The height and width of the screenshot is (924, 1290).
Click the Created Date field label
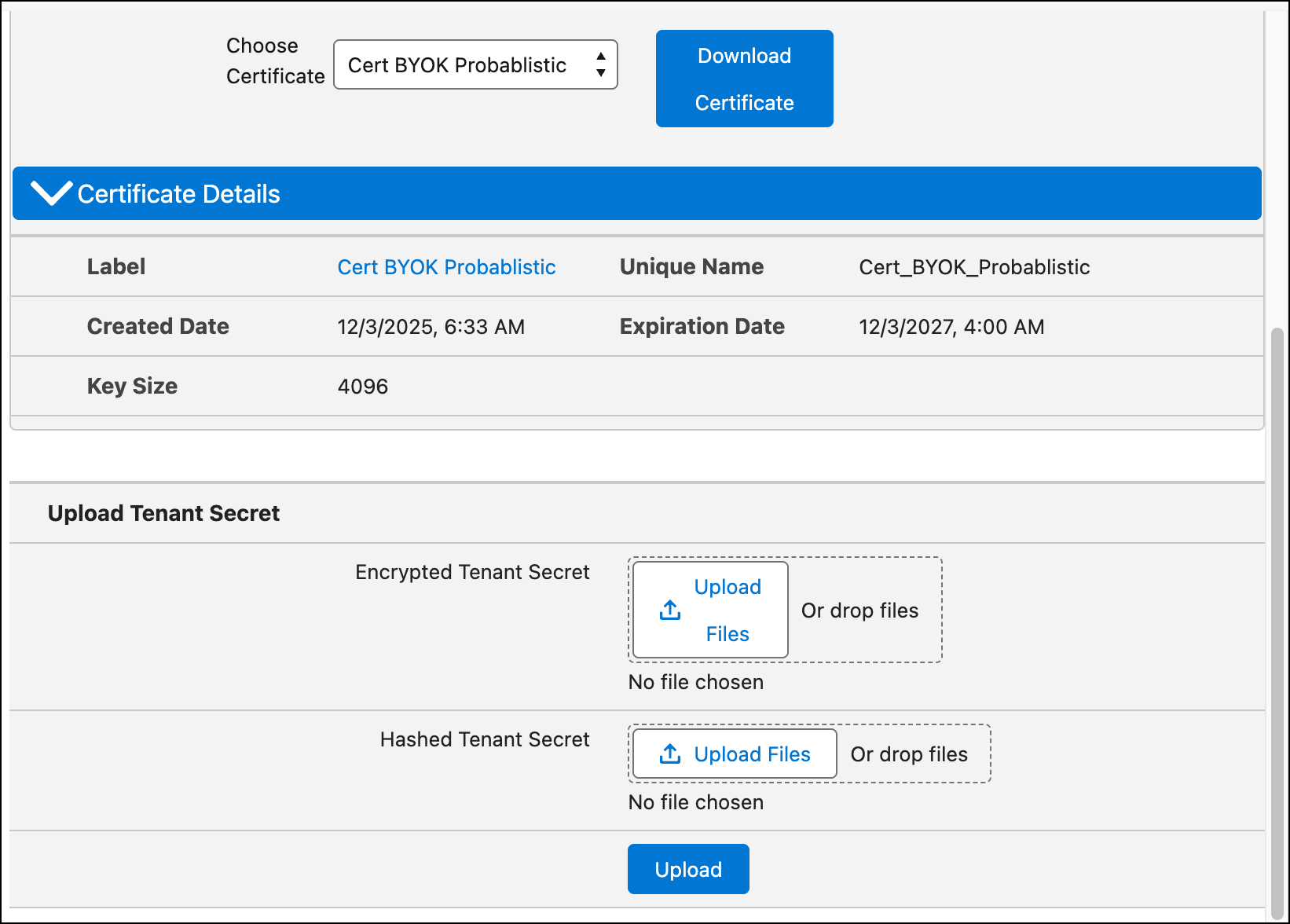tap(158, 326)
